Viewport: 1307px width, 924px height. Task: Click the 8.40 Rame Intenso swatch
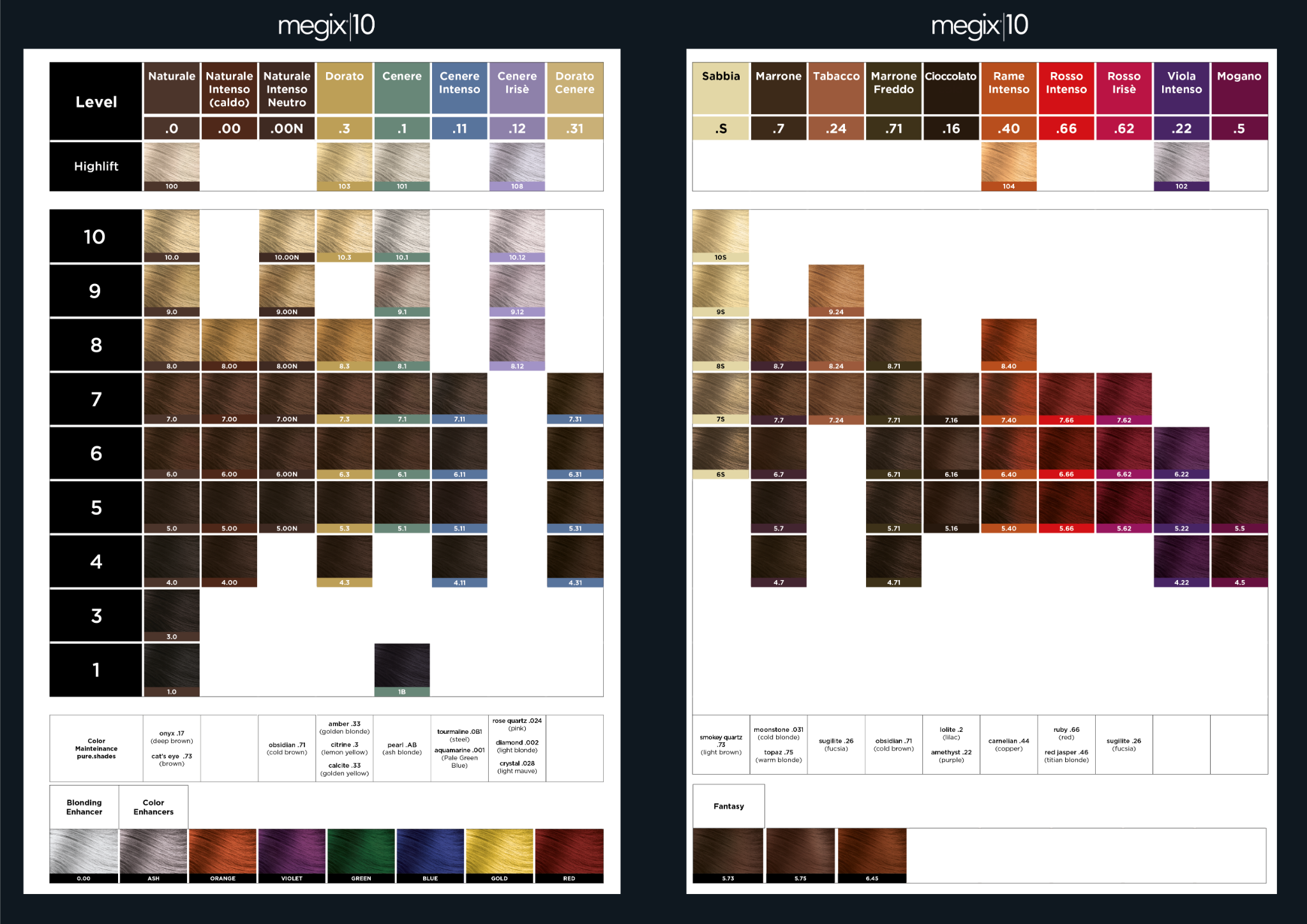(1009, 345)
